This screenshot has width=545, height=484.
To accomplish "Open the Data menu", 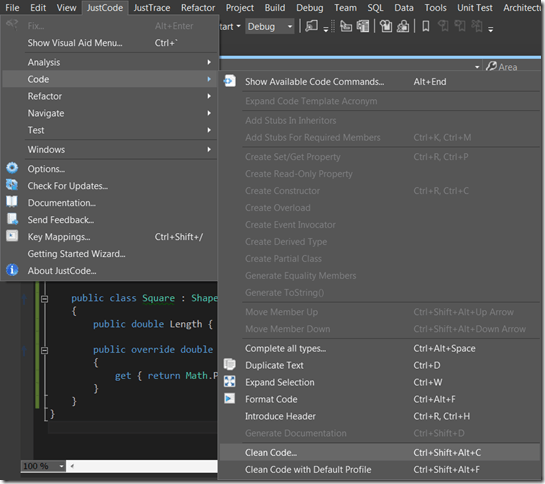I will [x=404, y=8].
